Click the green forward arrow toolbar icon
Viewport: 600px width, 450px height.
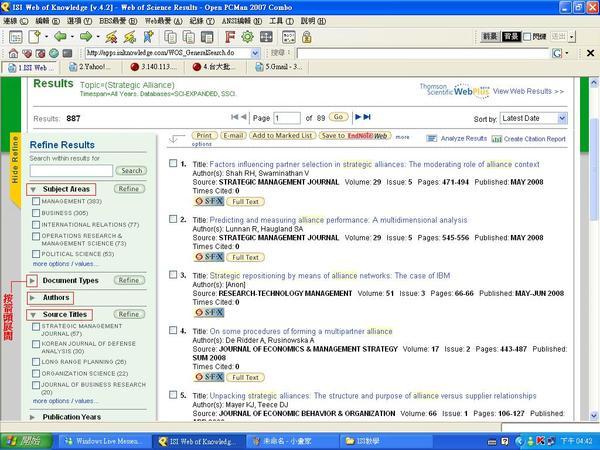click(86, 37)
